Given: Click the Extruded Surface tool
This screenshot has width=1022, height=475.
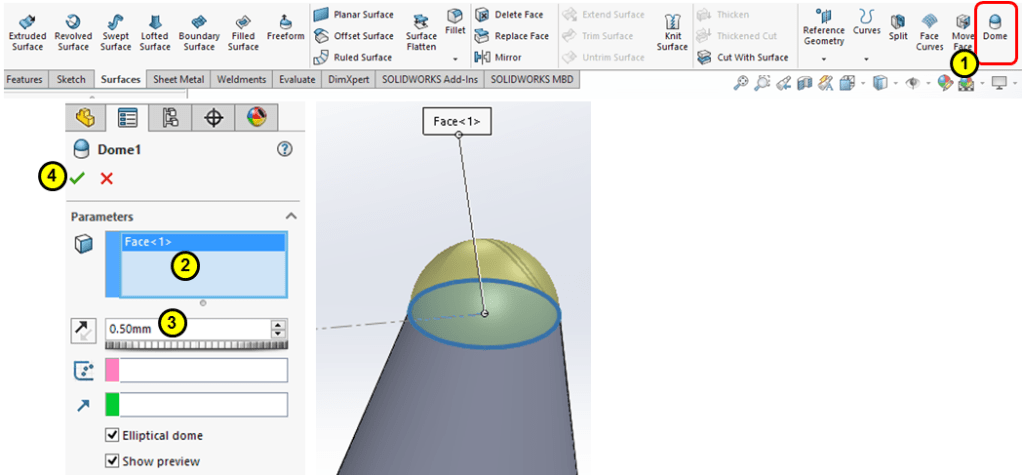Looking at the screenshot, I should pos(27,32).
